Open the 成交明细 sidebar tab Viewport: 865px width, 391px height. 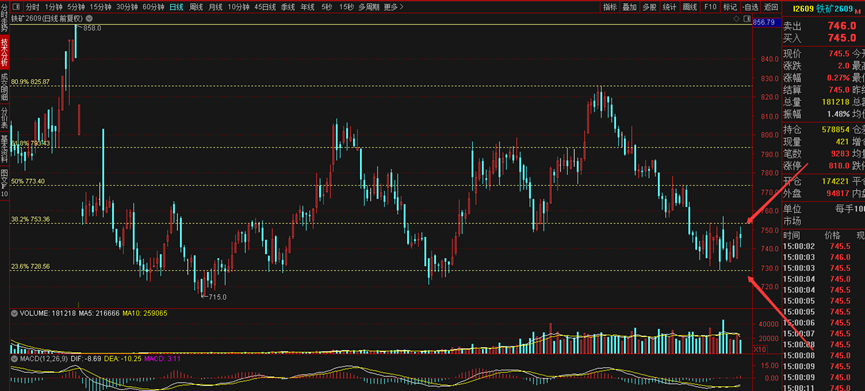(4, 86)
